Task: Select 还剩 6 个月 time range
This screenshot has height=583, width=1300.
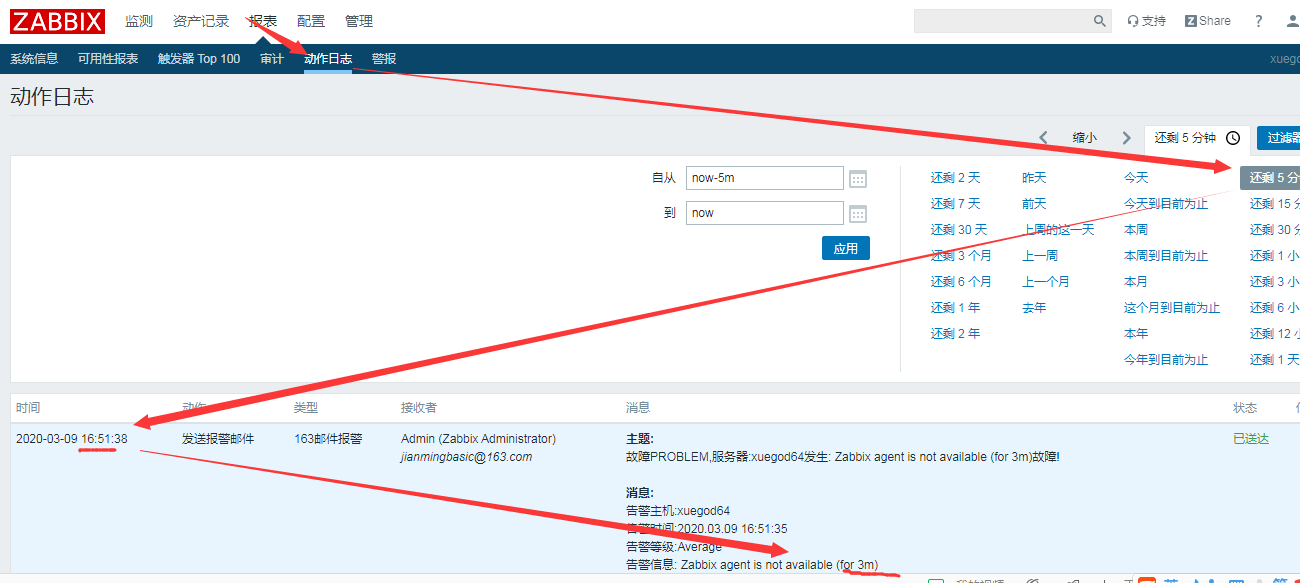Action: point(961,282)
